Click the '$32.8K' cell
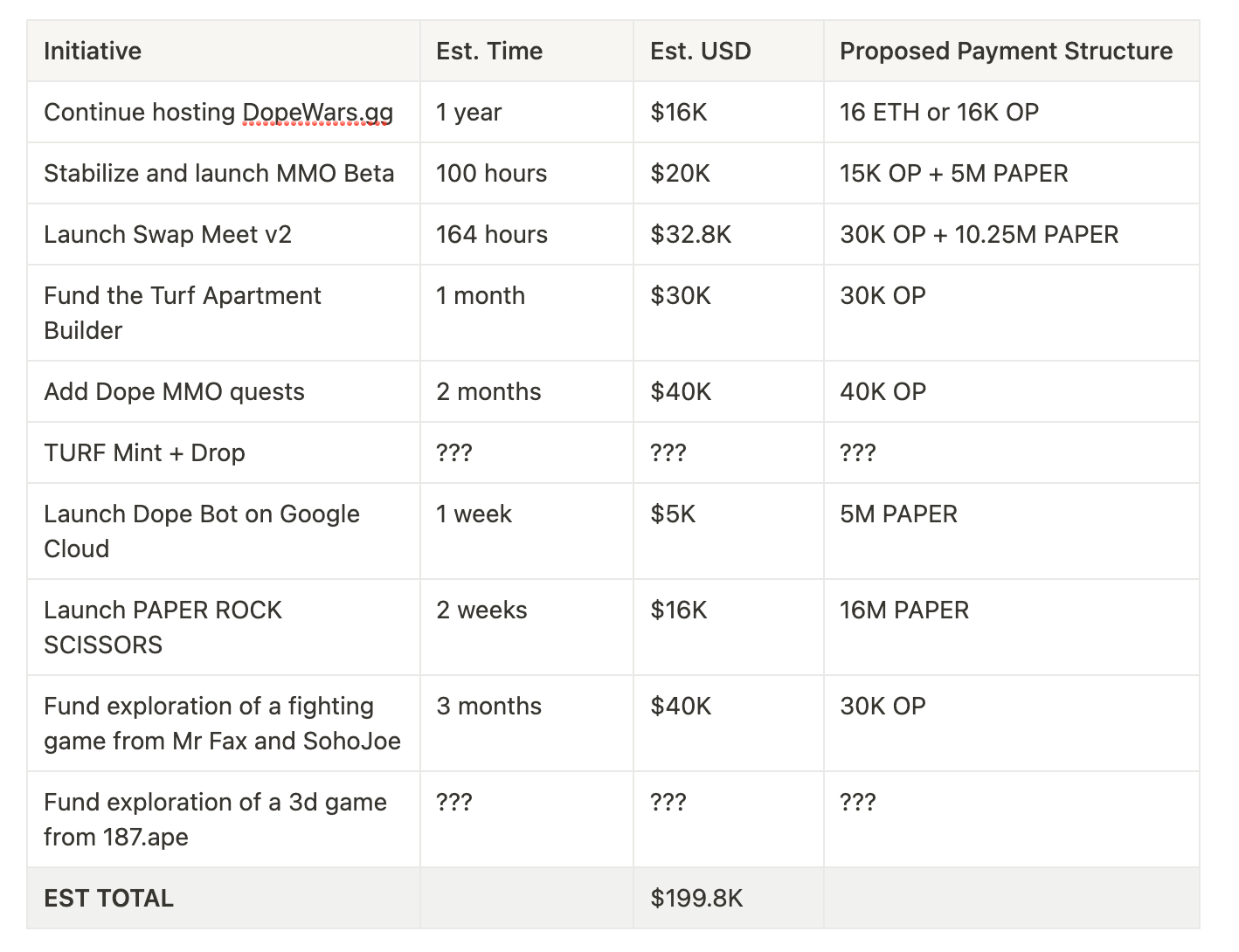This screenshot has width=1239, height=952. (729, 234)
